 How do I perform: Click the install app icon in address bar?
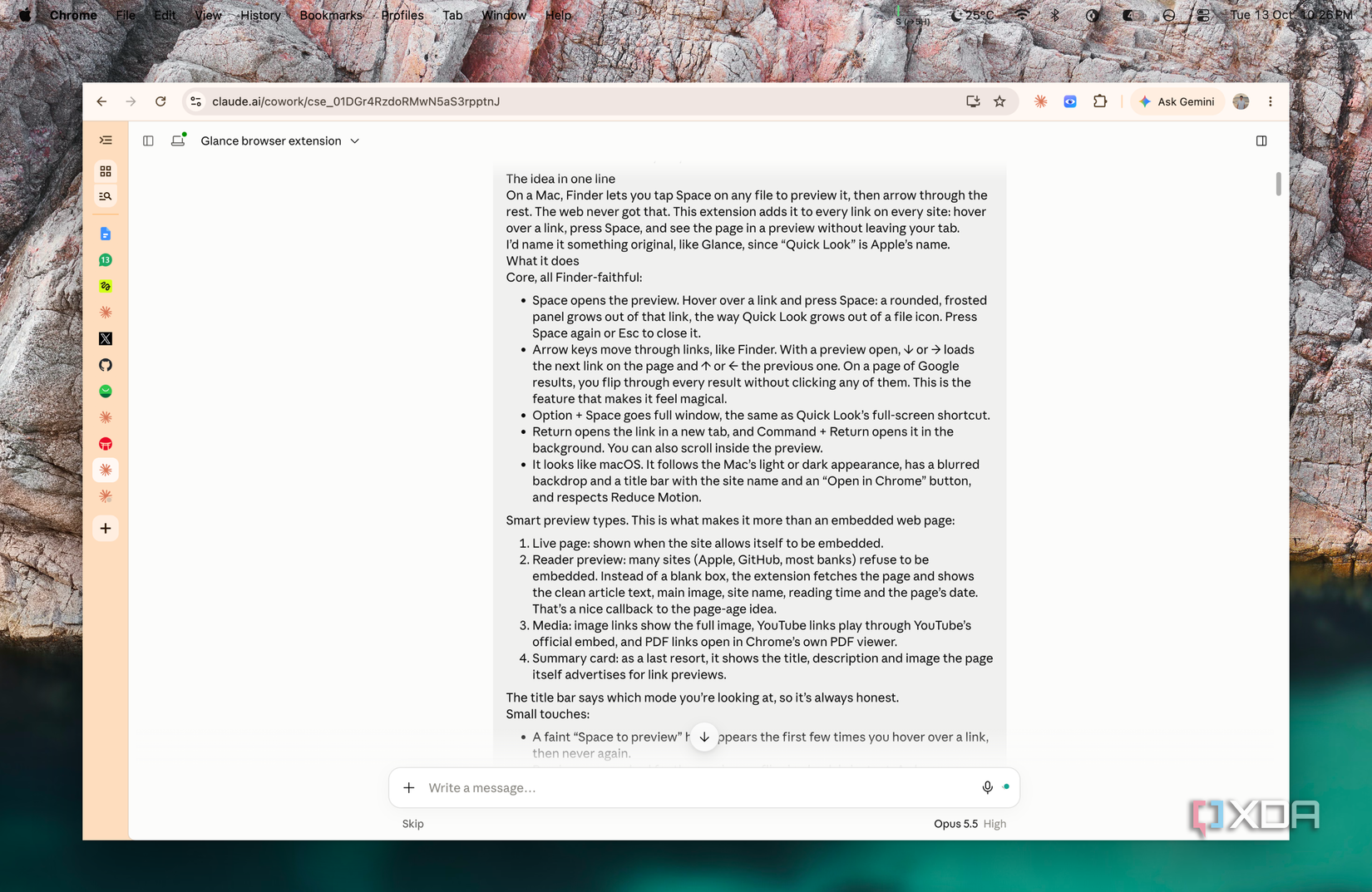[973, 101]
